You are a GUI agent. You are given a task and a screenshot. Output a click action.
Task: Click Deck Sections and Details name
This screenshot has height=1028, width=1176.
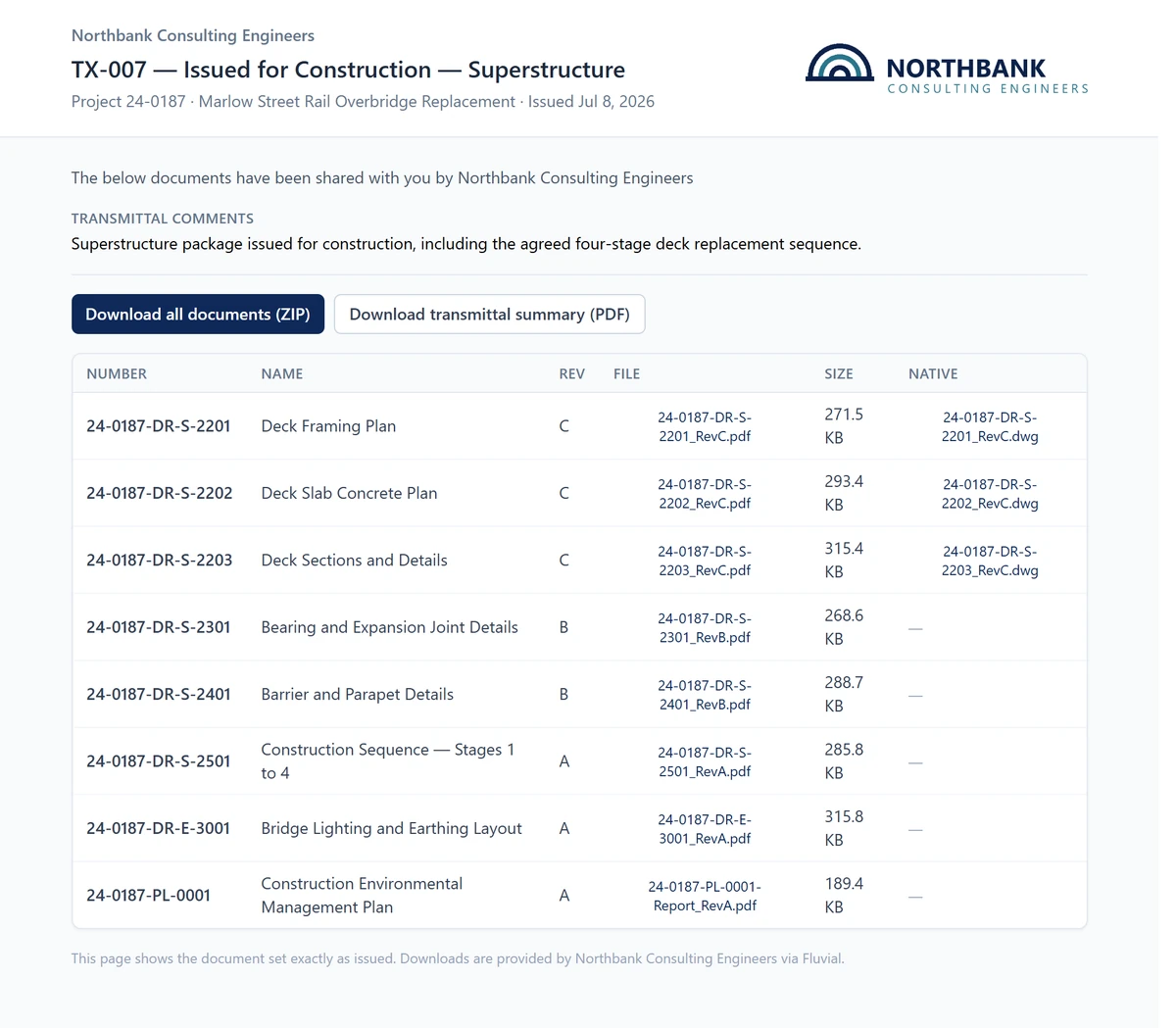354,561
